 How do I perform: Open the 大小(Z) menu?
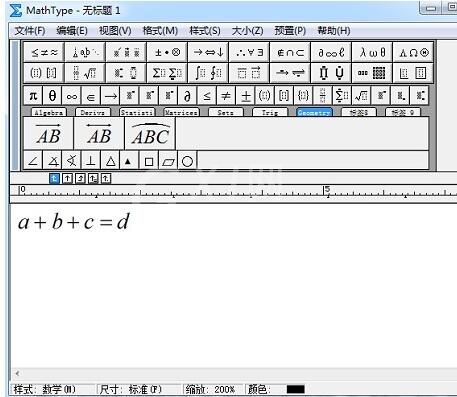coord(247,31)
